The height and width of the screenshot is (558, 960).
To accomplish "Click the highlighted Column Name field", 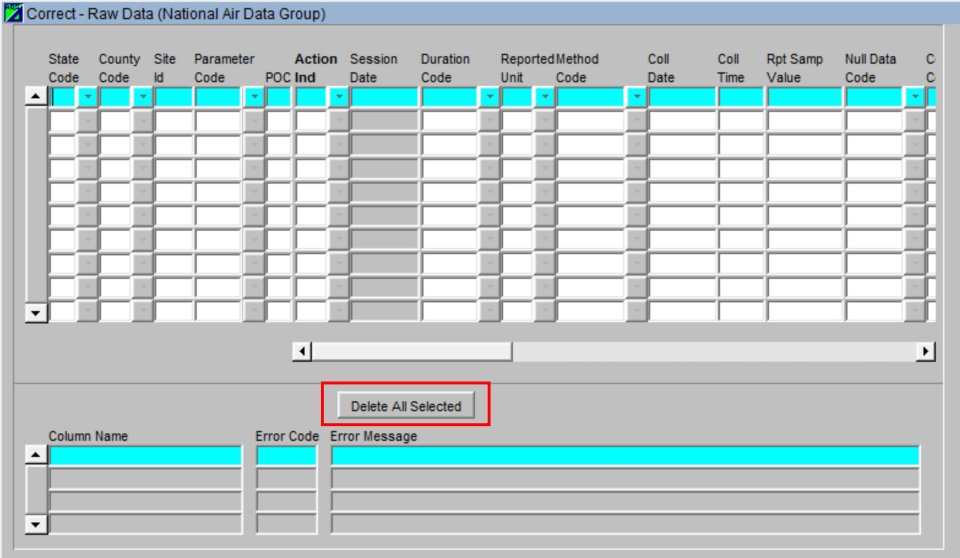I will [x=146, y=456].
